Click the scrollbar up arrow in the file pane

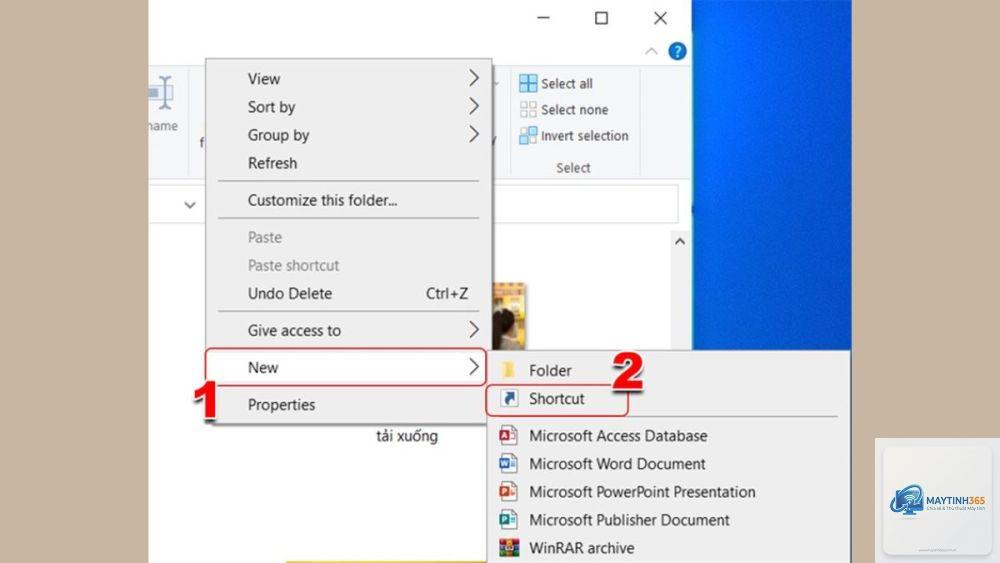pyautogui.click(x=680, y=241)
